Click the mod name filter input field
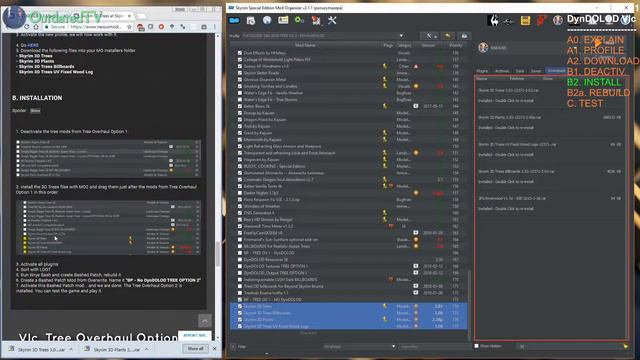 (433, 347)
